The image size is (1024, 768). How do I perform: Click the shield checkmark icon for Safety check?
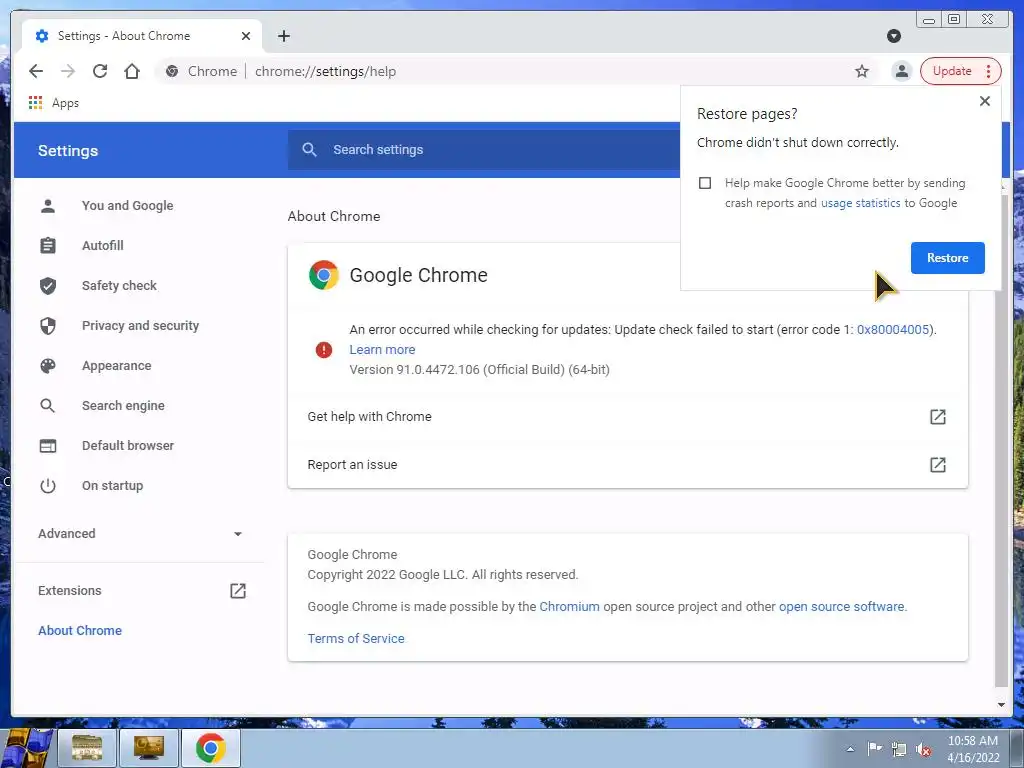click(x=48, y=285)
